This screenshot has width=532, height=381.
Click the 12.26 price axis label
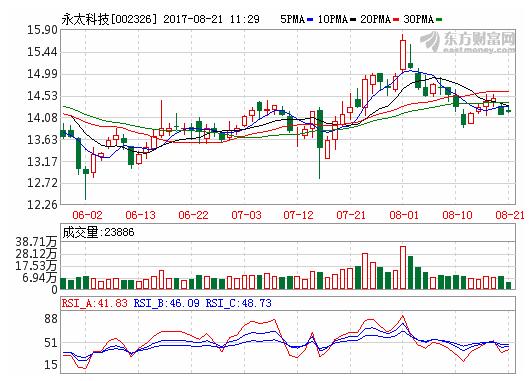point(42,205)
